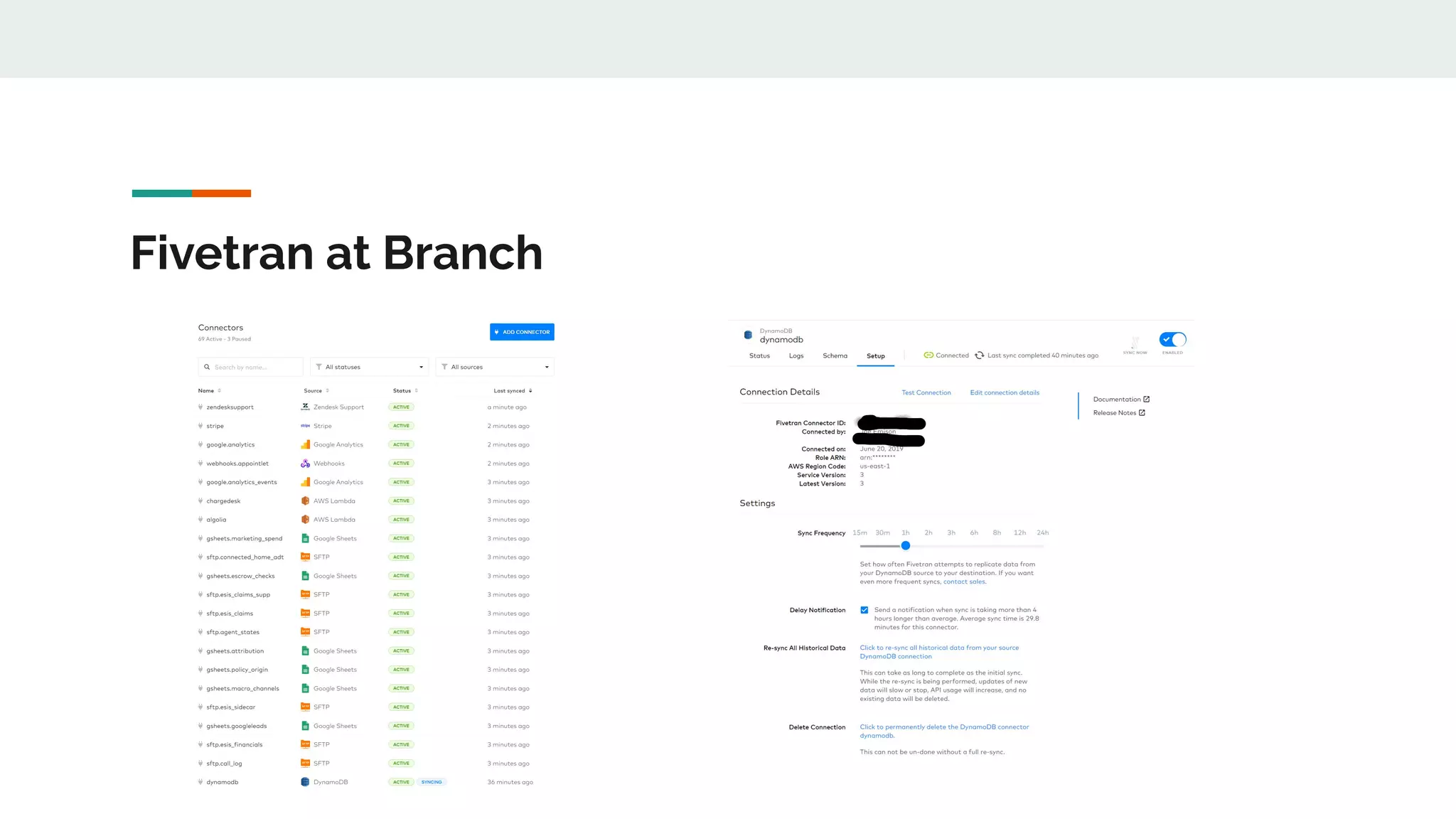Screen dimensions: 1456x819
Task: Open the gsheets.policy_origin connector
Action: pyautogui.click(x=376, y=670)
